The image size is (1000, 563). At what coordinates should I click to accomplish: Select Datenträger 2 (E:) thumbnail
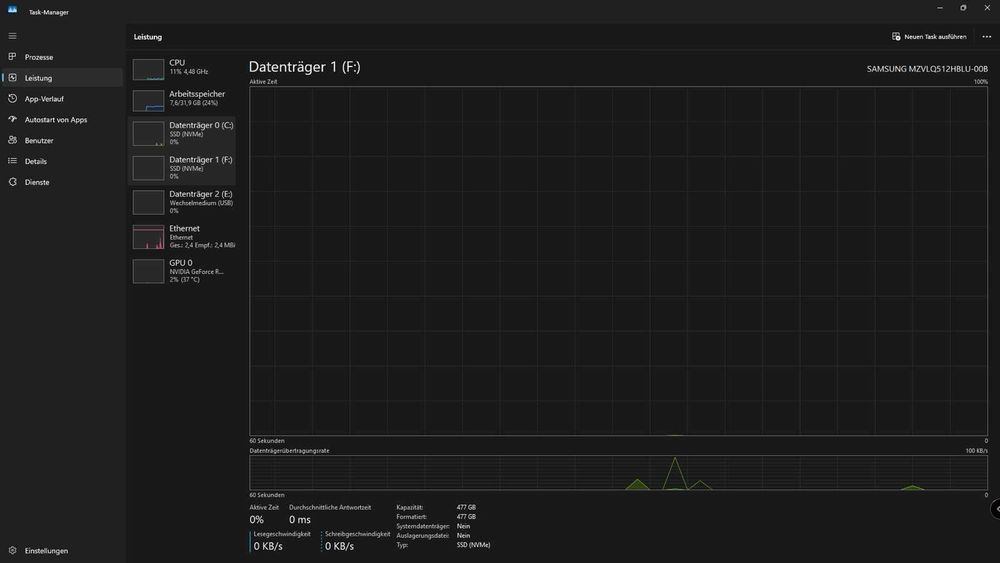(x=148, y=203)
